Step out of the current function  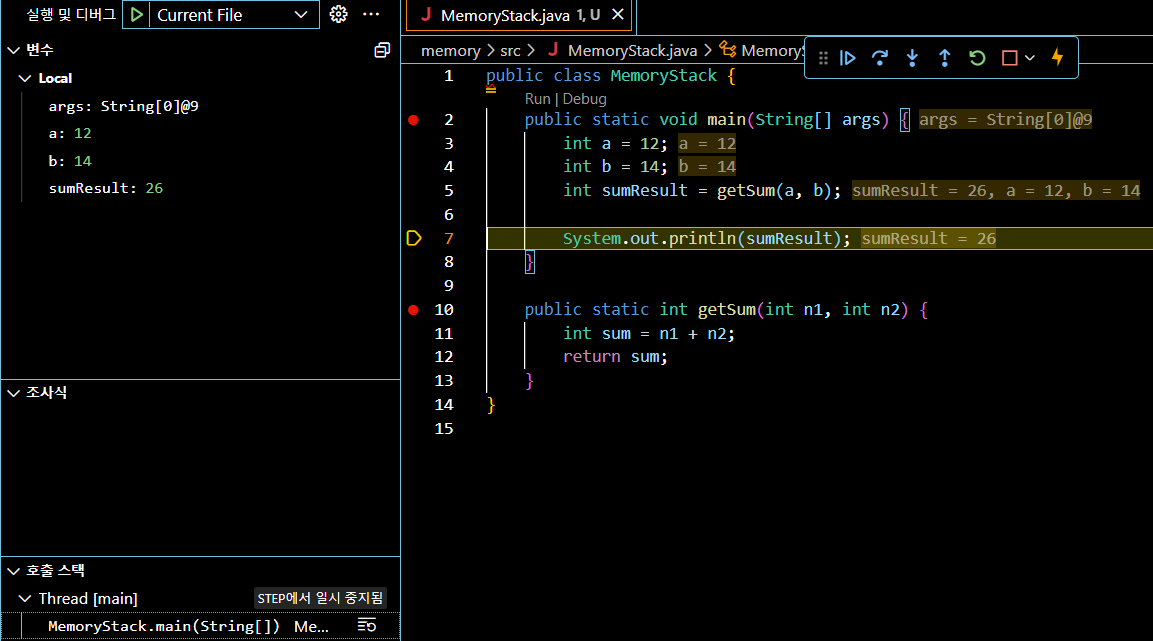944,58
